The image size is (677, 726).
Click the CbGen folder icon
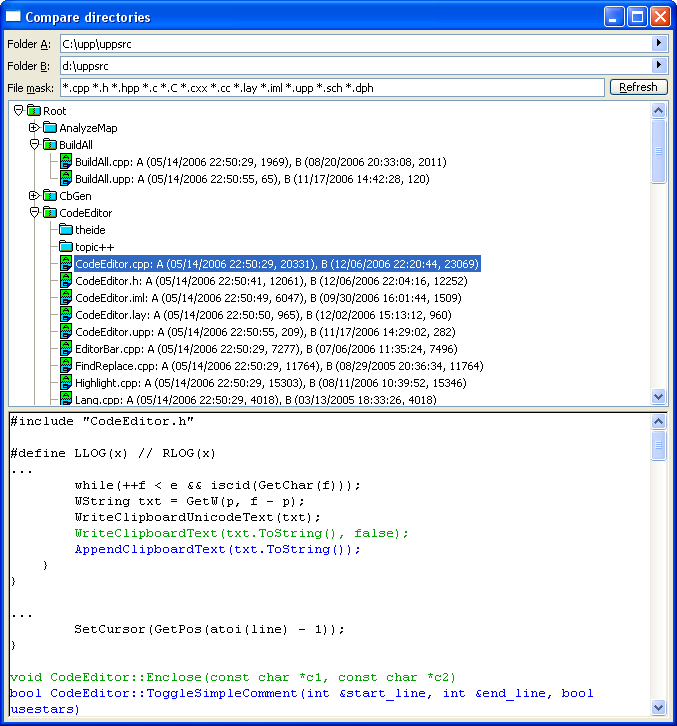click(x=50, y=196)
